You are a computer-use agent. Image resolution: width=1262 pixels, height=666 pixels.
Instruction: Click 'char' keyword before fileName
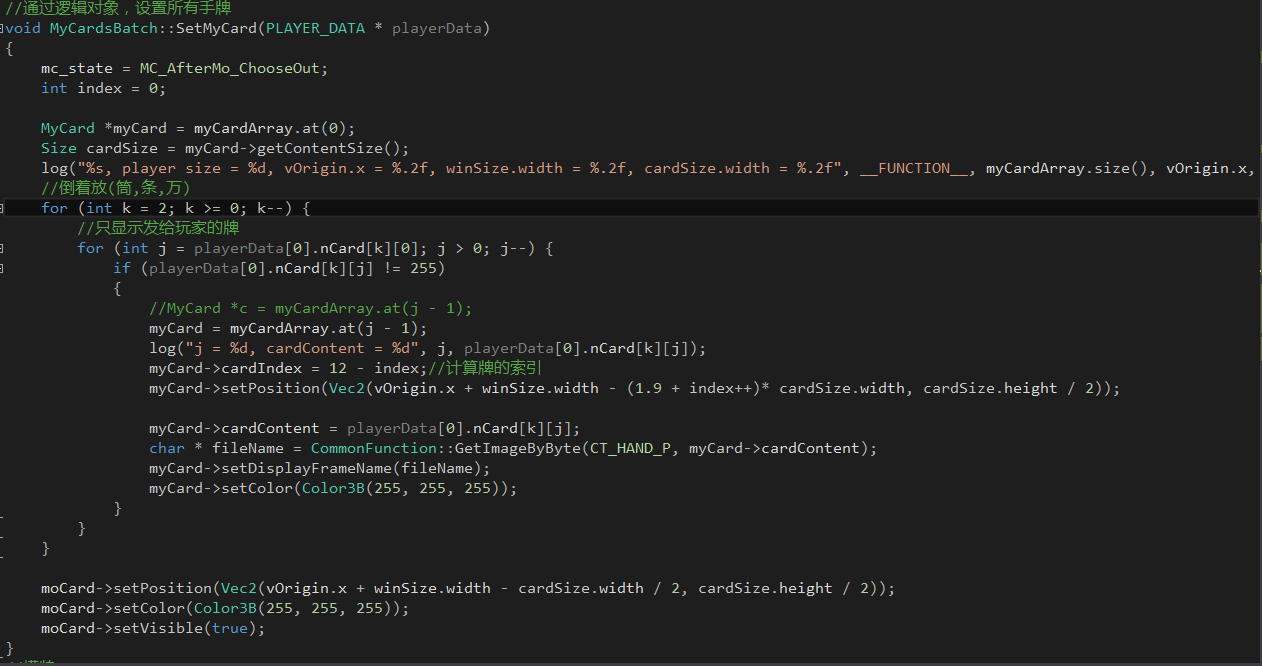[167, 448]
